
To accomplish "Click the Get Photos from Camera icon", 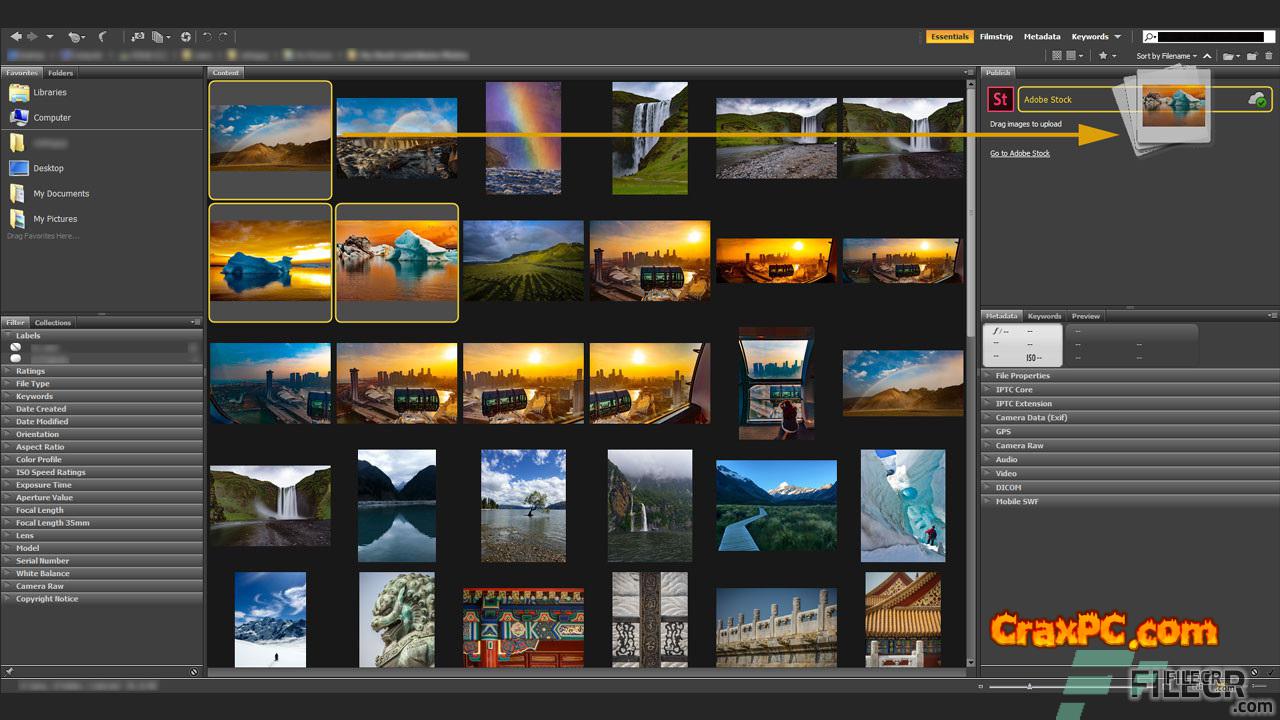I will (138, 37).
